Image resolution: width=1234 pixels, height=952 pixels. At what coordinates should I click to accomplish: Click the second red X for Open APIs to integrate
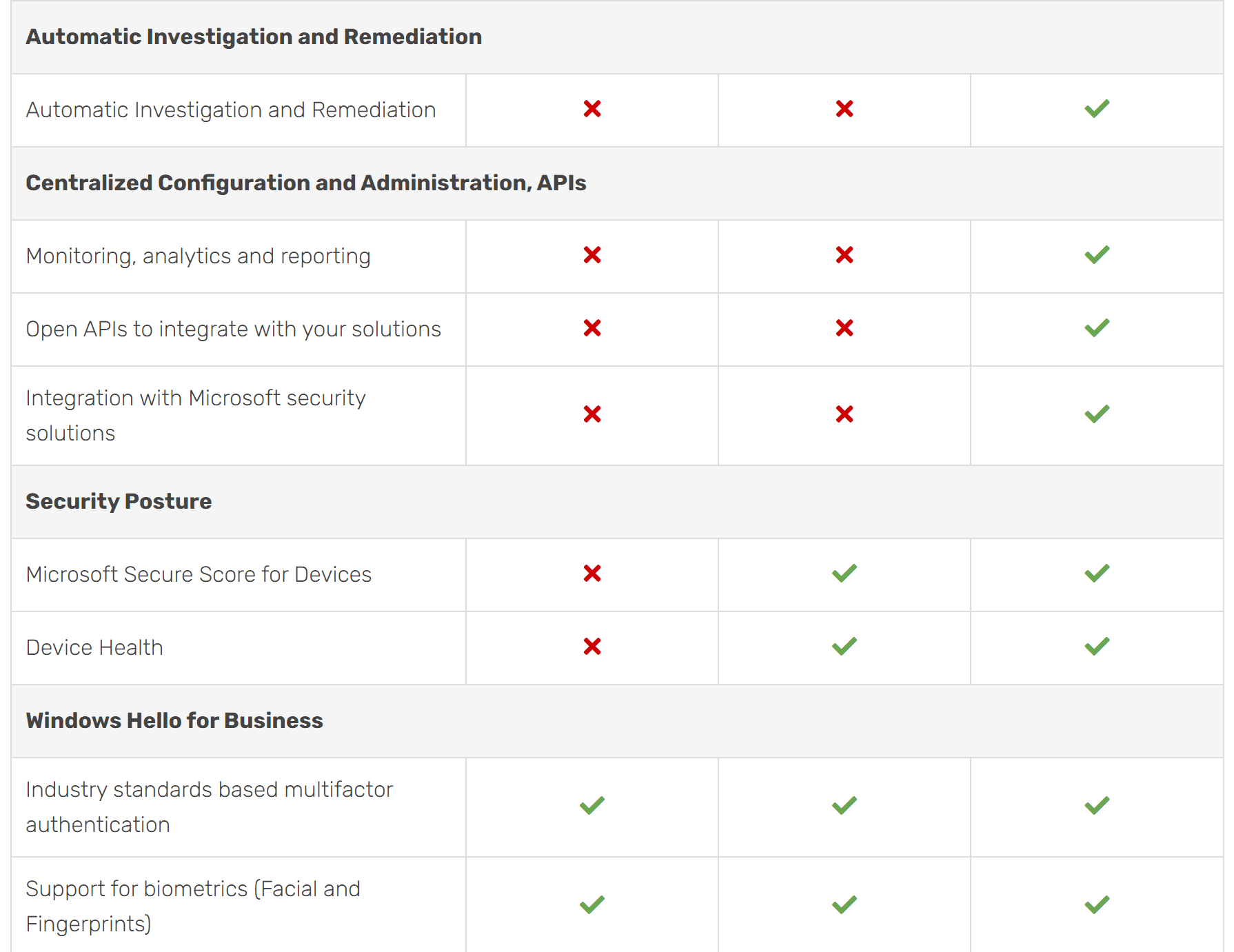[x=844, y=328]
